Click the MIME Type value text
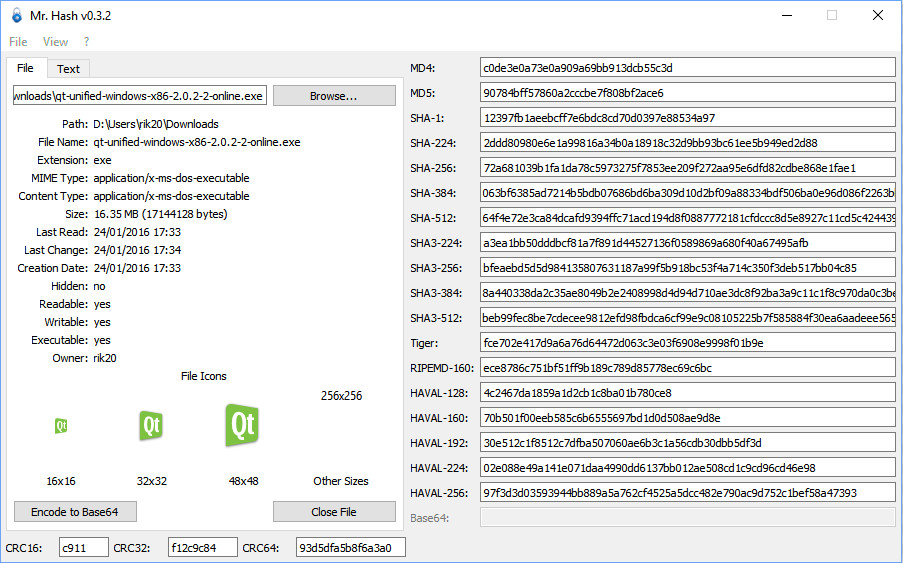This screenshot has width=903, height=563. [172, 178]
